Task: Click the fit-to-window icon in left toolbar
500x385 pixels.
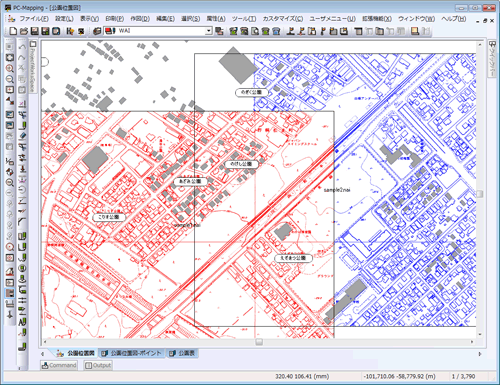Action: pos(10,57)
